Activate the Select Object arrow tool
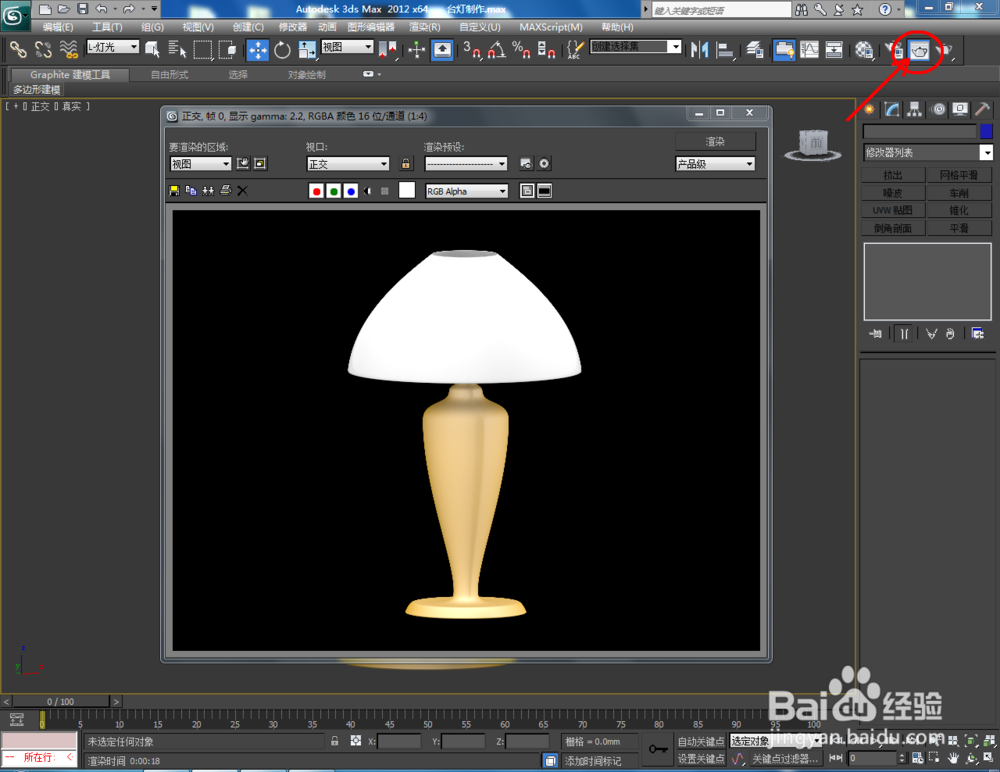This screenshot has width=1000, height=772. coord(152,49)
